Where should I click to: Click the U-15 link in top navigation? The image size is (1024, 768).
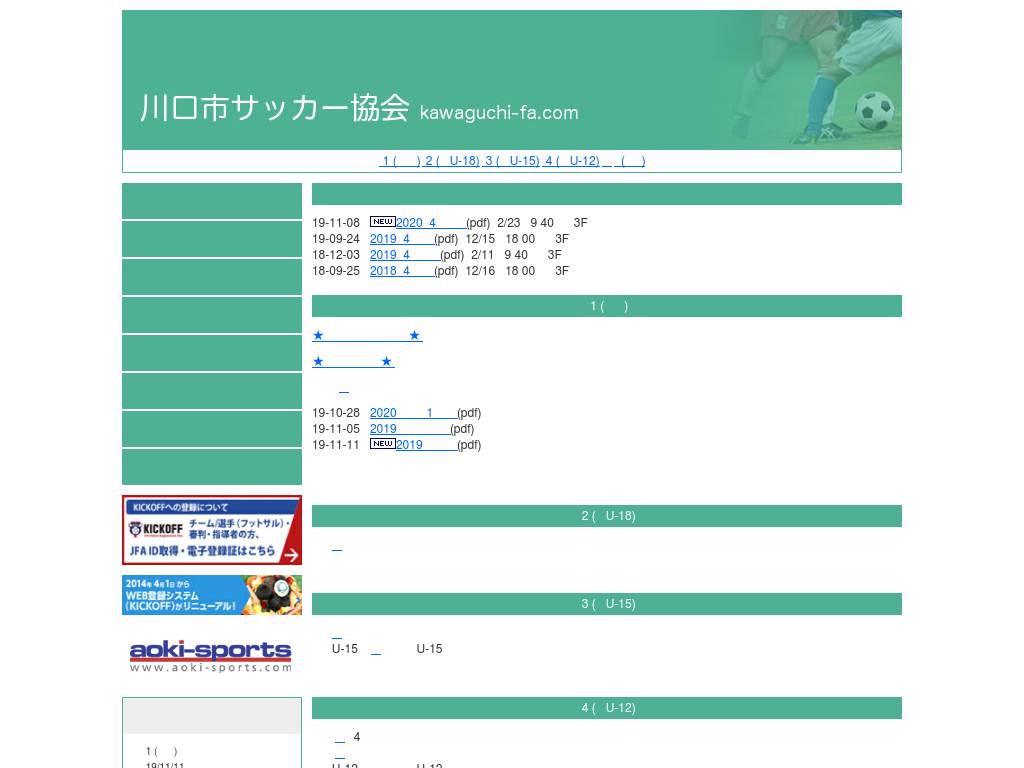point(512,161)
